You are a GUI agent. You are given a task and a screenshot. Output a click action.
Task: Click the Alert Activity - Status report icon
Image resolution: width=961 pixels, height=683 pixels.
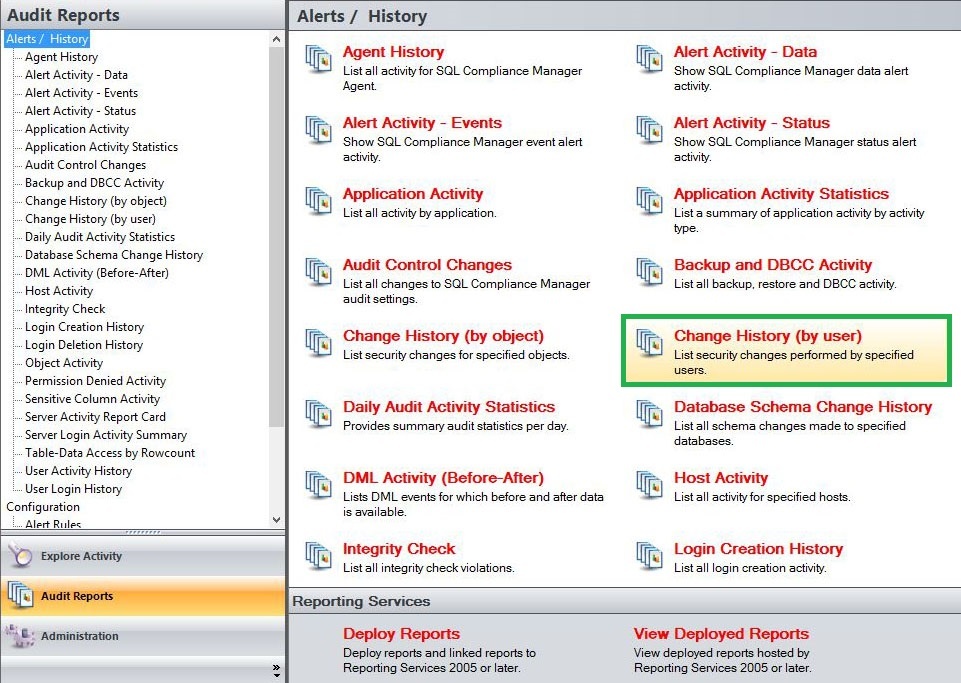coord(649,130)
